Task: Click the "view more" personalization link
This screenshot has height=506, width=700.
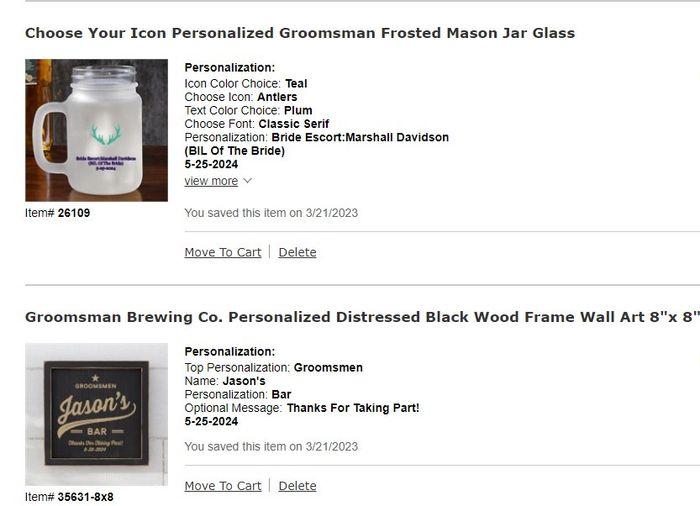Action: pyautogui.click(x=211, y=181)
